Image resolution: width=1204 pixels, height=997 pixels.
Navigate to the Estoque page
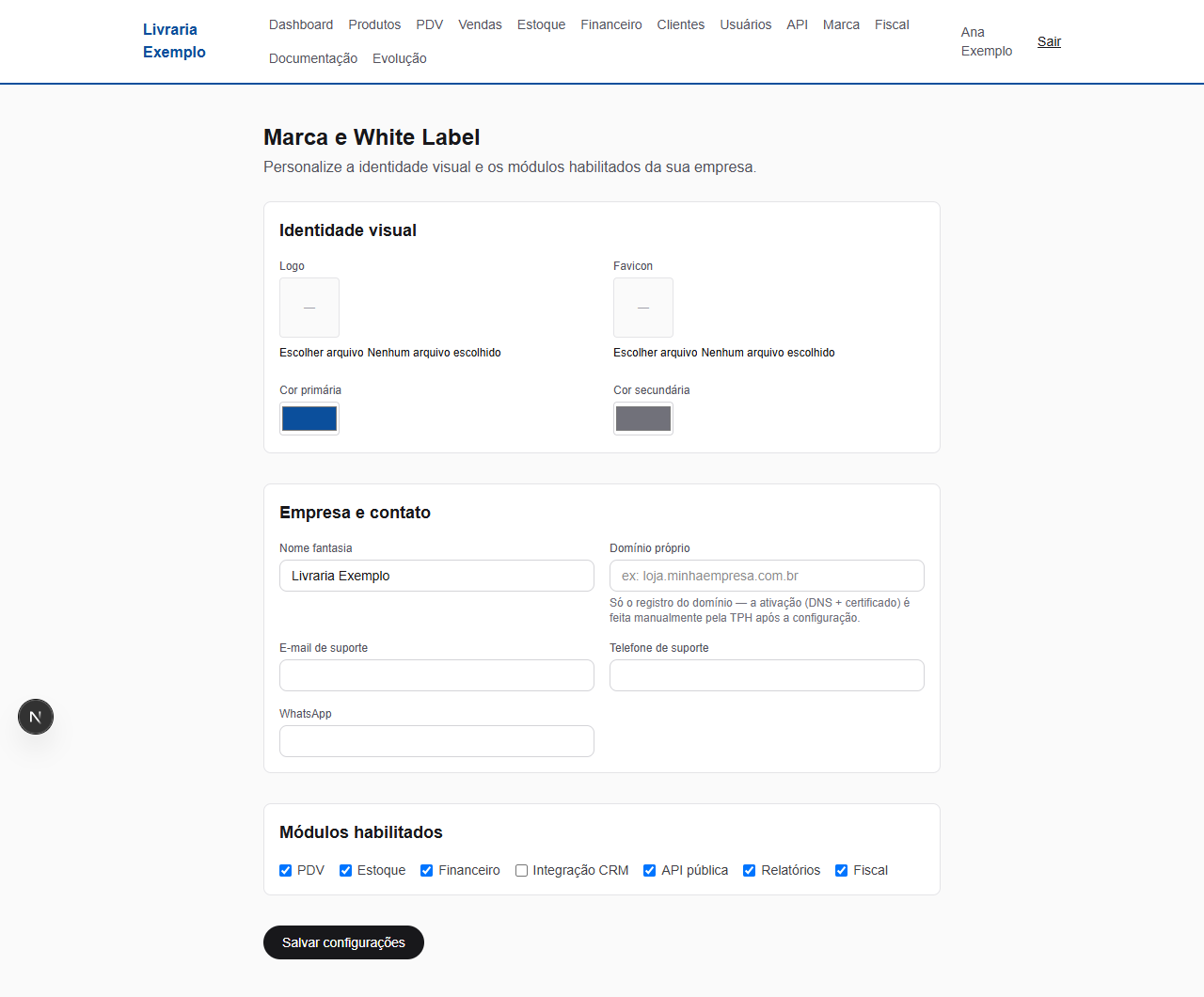tap(541, 24)
